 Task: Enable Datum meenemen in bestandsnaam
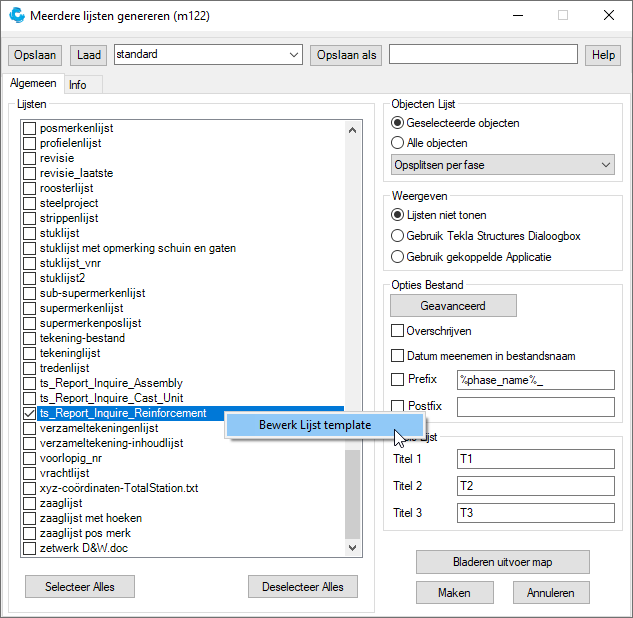point(397,356)
